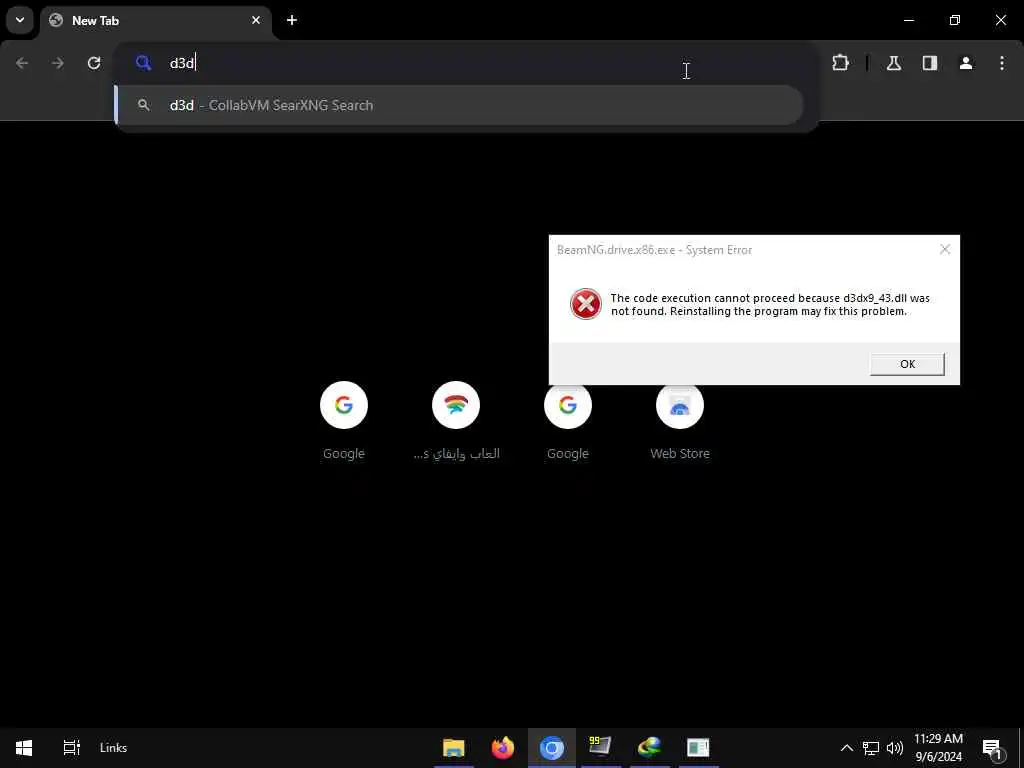
Task: Reload the current page
Action: [94, 63]
